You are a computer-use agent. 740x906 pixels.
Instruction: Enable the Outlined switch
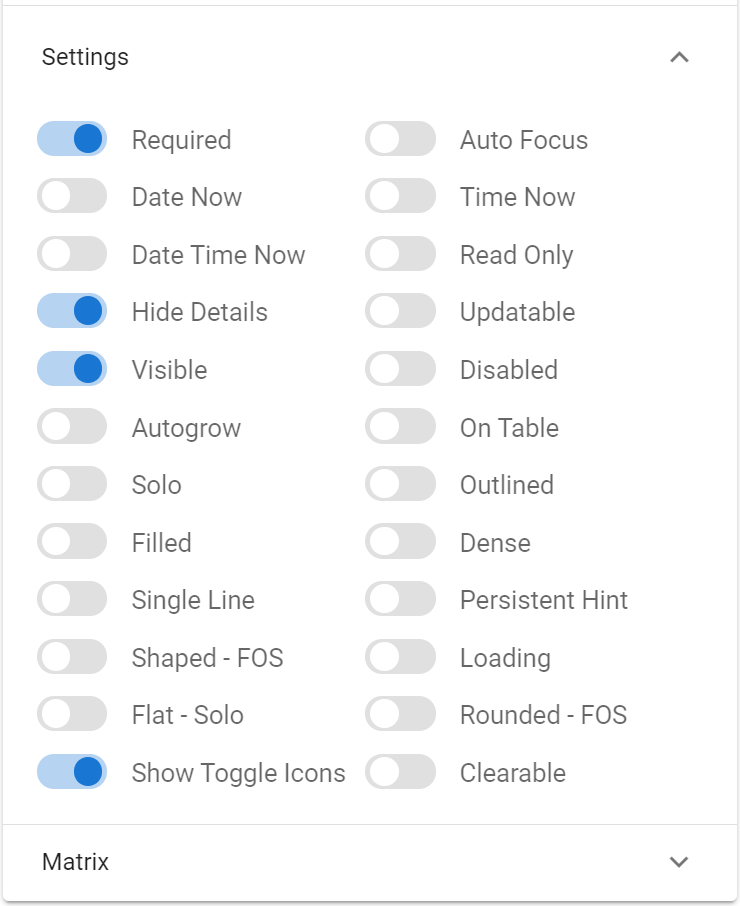tap(400, 485)
